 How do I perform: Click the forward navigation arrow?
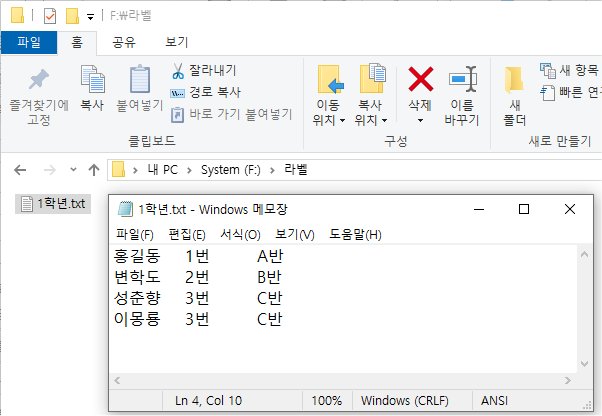pyautogui.click(x=50, y=170)
